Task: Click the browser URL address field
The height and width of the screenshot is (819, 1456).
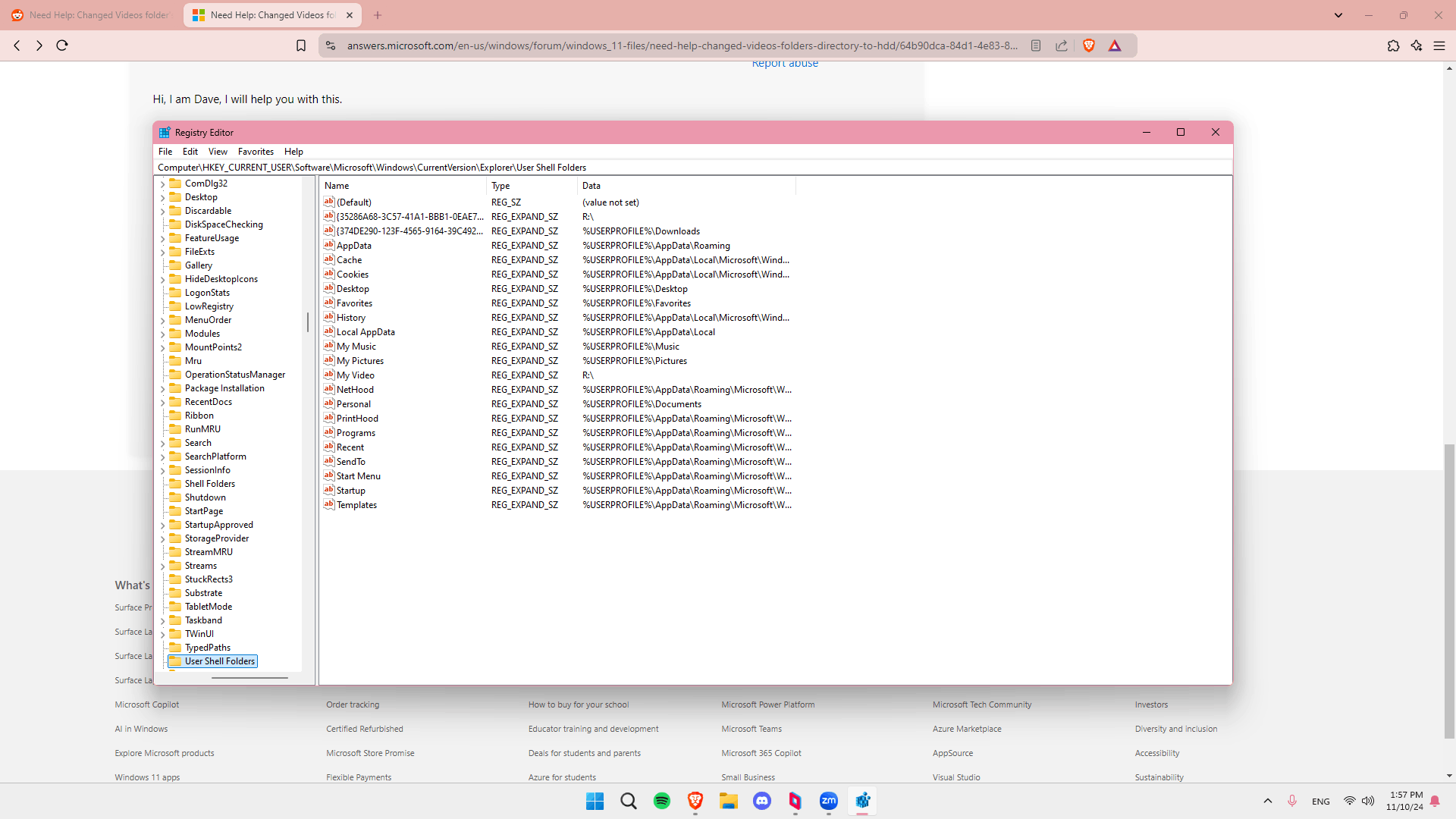Action: click(682, 45)
